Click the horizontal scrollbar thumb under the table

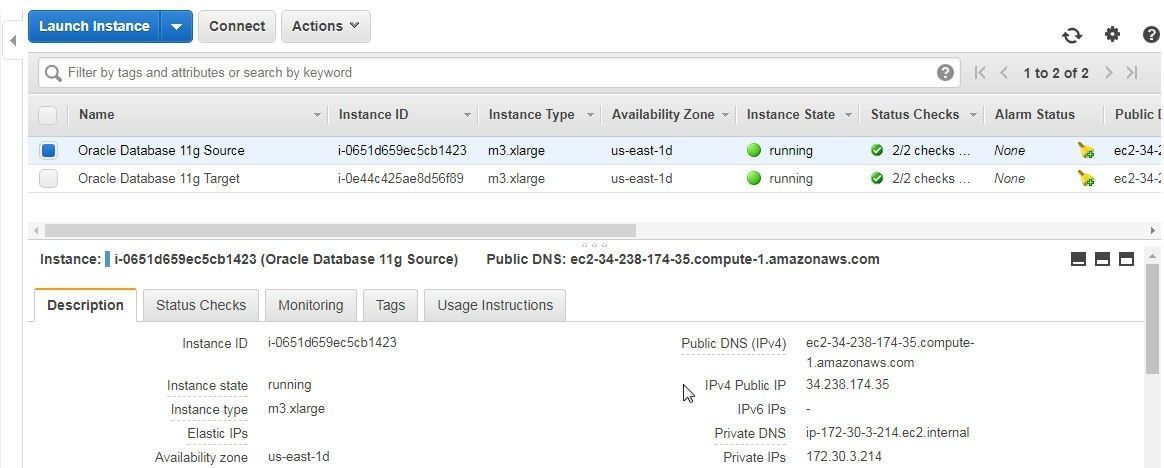coord(340,231)
